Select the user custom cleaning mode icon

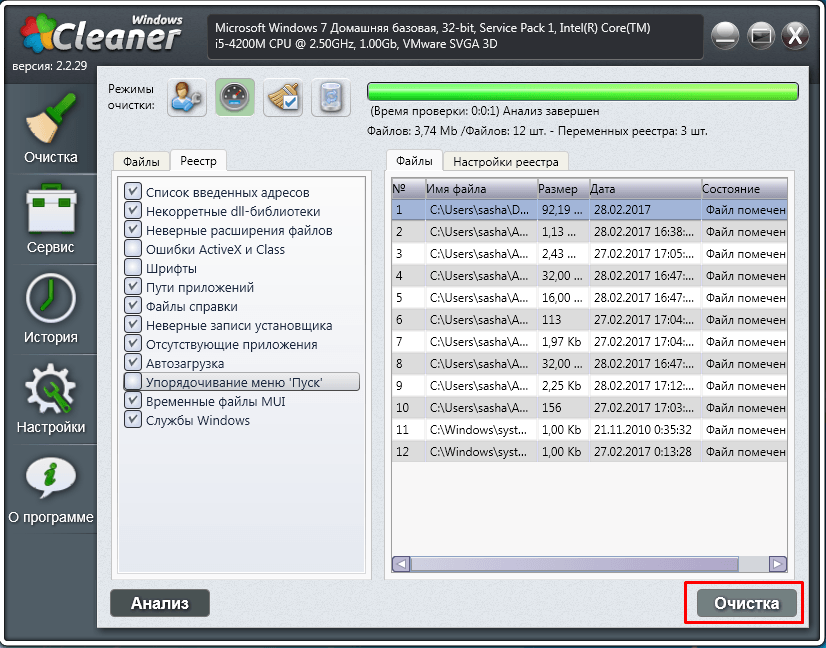[187, 97]
